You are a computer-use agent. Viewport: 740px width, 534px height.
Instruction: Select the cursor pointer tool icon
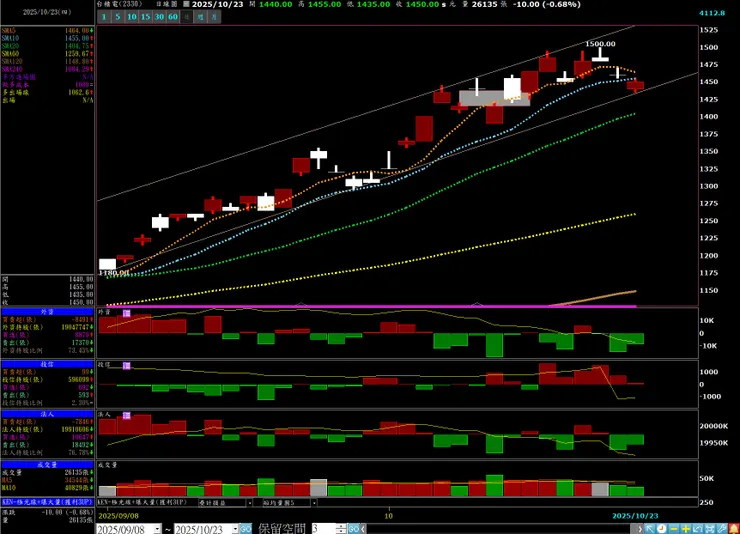click(649, 529)
